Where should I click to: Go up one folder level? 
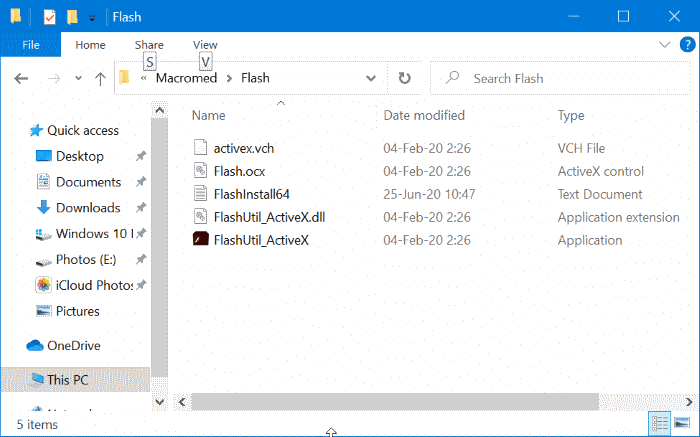(100, 79)
